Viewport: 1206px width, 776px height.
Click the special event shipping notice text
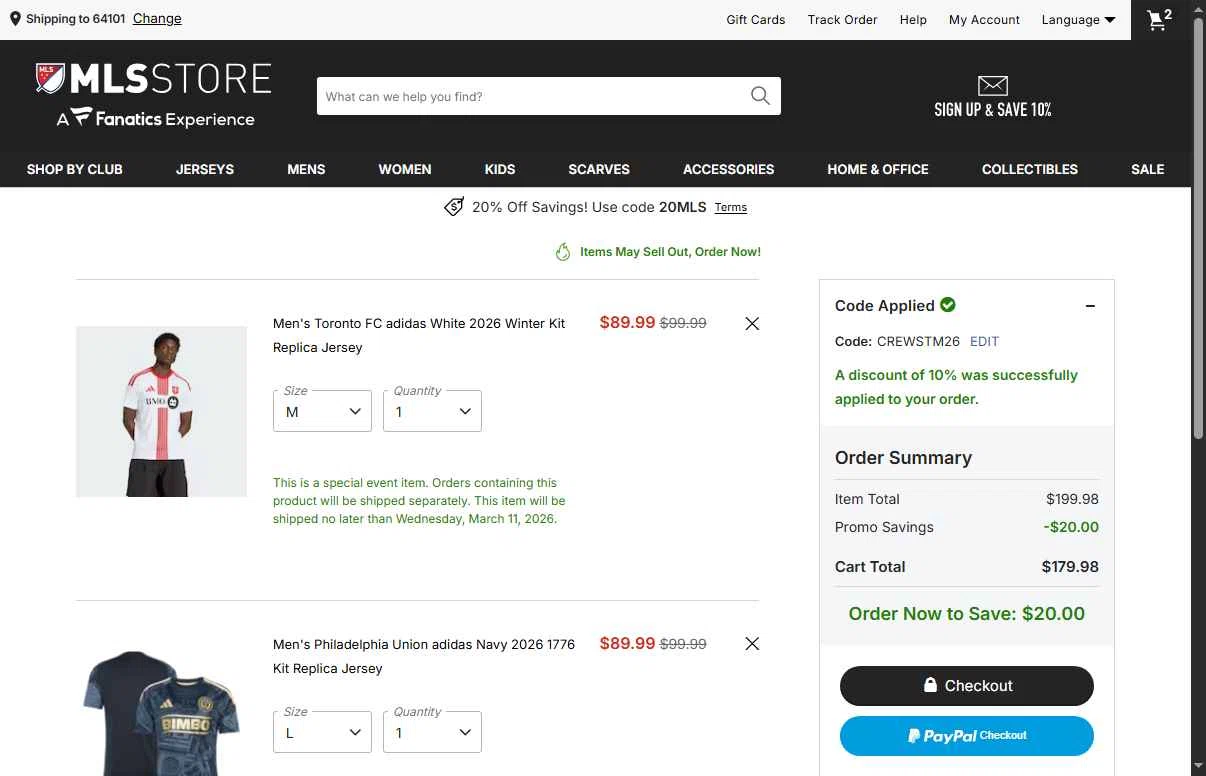(419, 501)
